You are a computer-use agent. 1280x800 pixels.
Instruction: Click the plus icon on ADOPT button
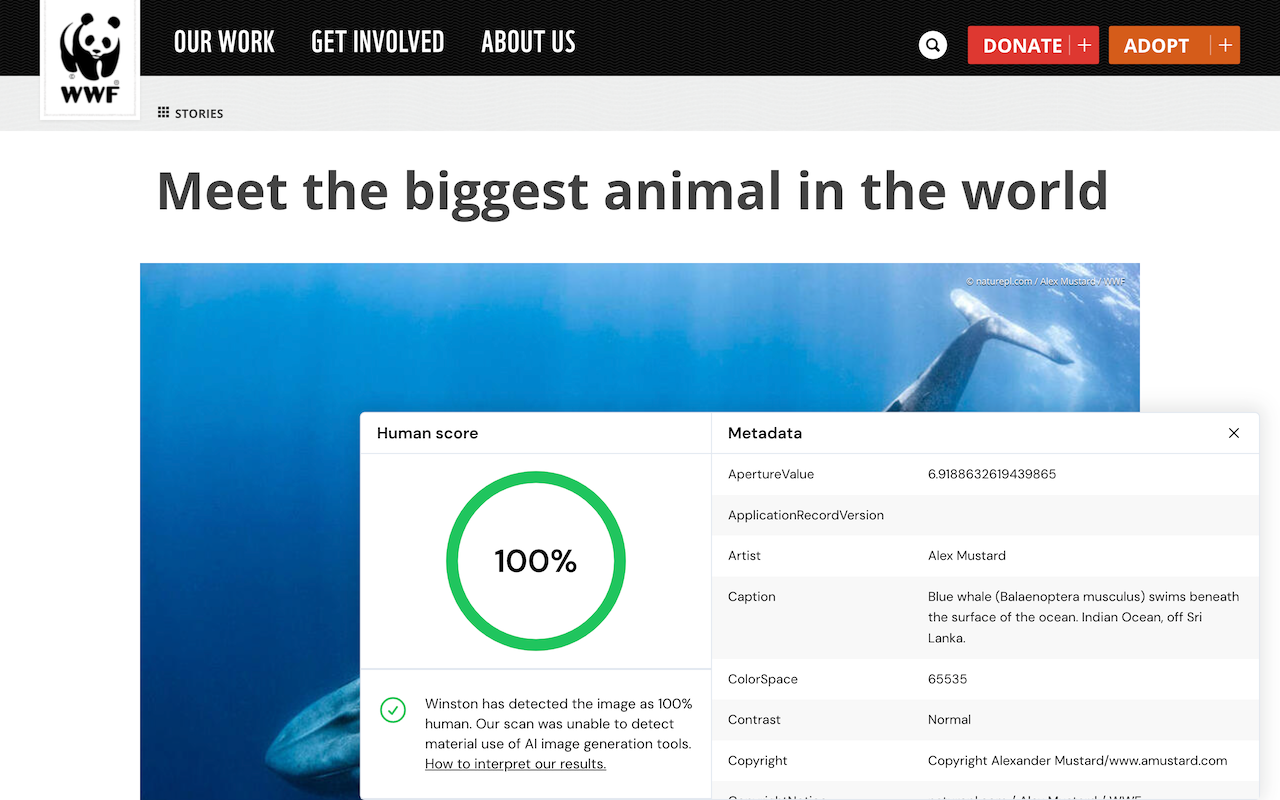pos(1225,45)
